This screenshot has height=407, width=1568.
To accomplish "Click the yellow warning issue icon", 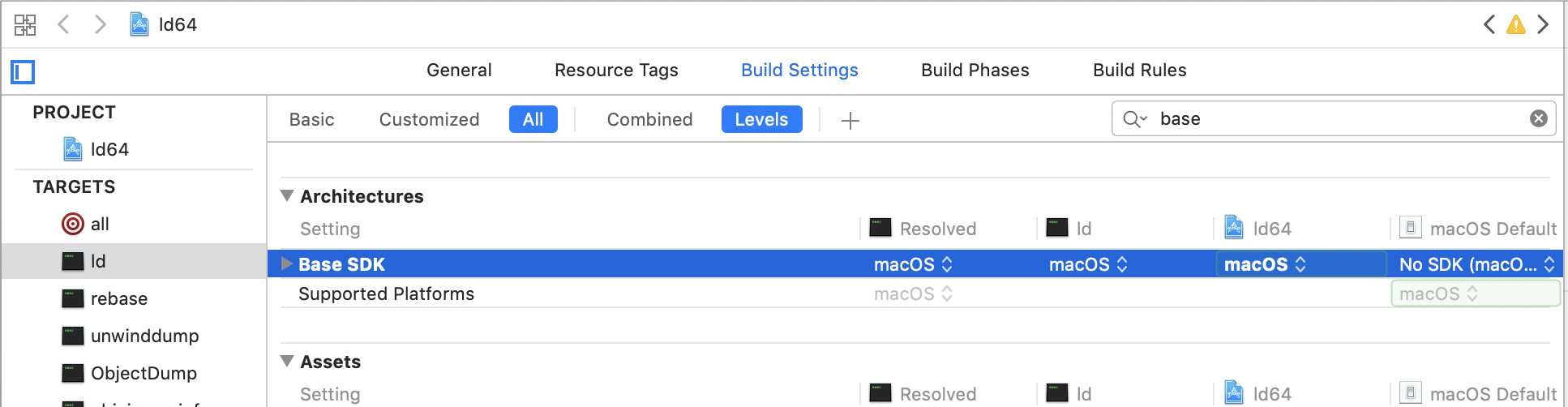I will tap(1515, 25).
